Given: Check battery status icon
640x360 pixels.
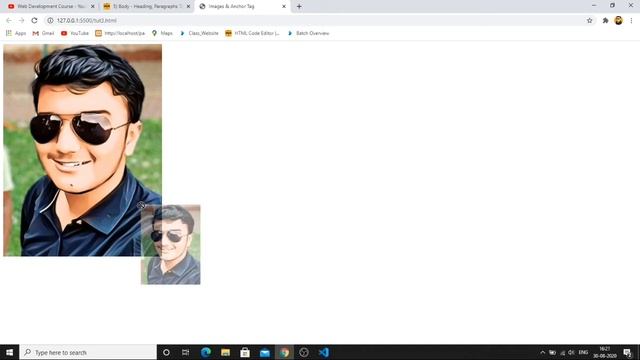Looking at the screenshot, I should [552, 352].
